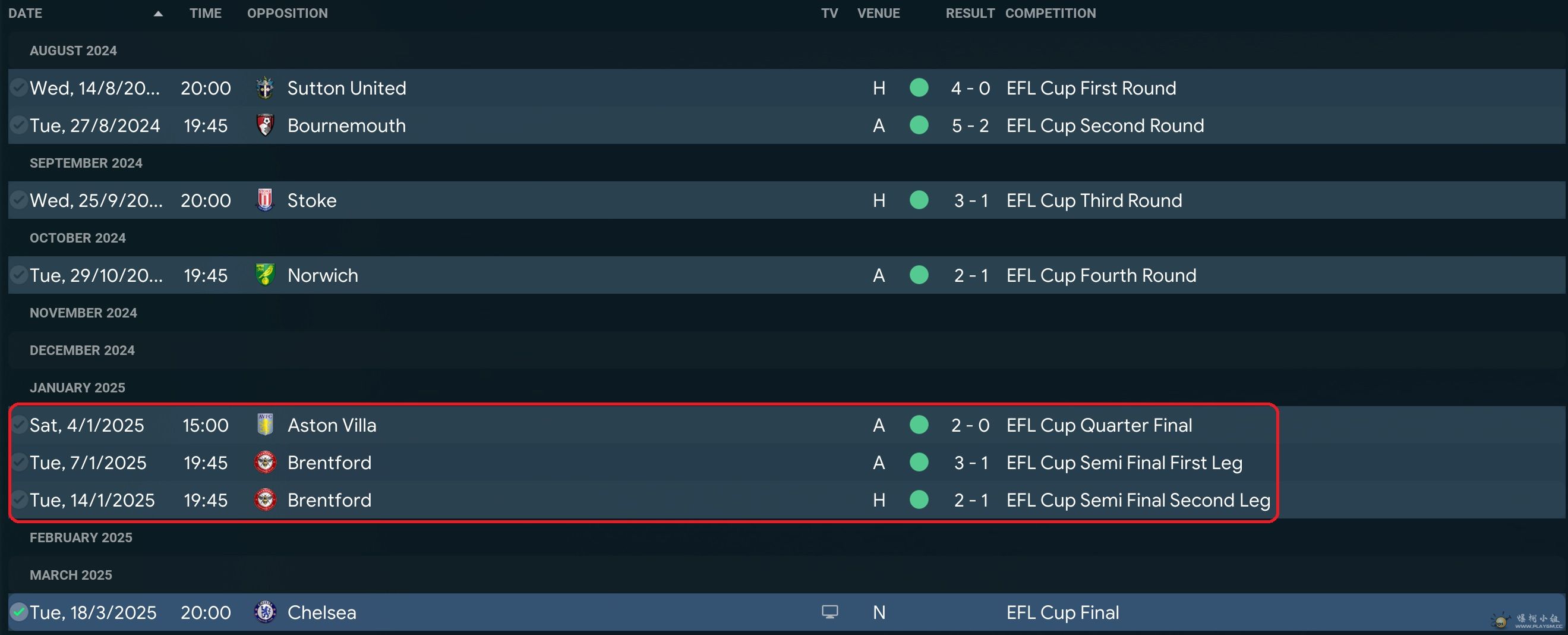Image resolution: width=1568 pixels, height=635 pixels.
Task: Sort fixtures by the Opposition column
Action: point(287,14)
